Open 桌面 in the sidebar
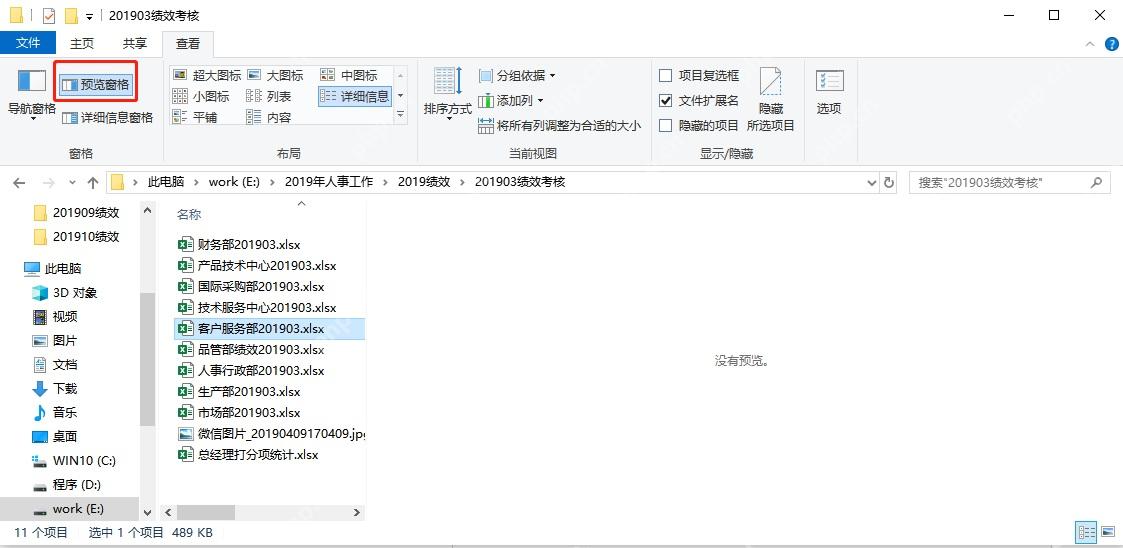 point(56,436)
